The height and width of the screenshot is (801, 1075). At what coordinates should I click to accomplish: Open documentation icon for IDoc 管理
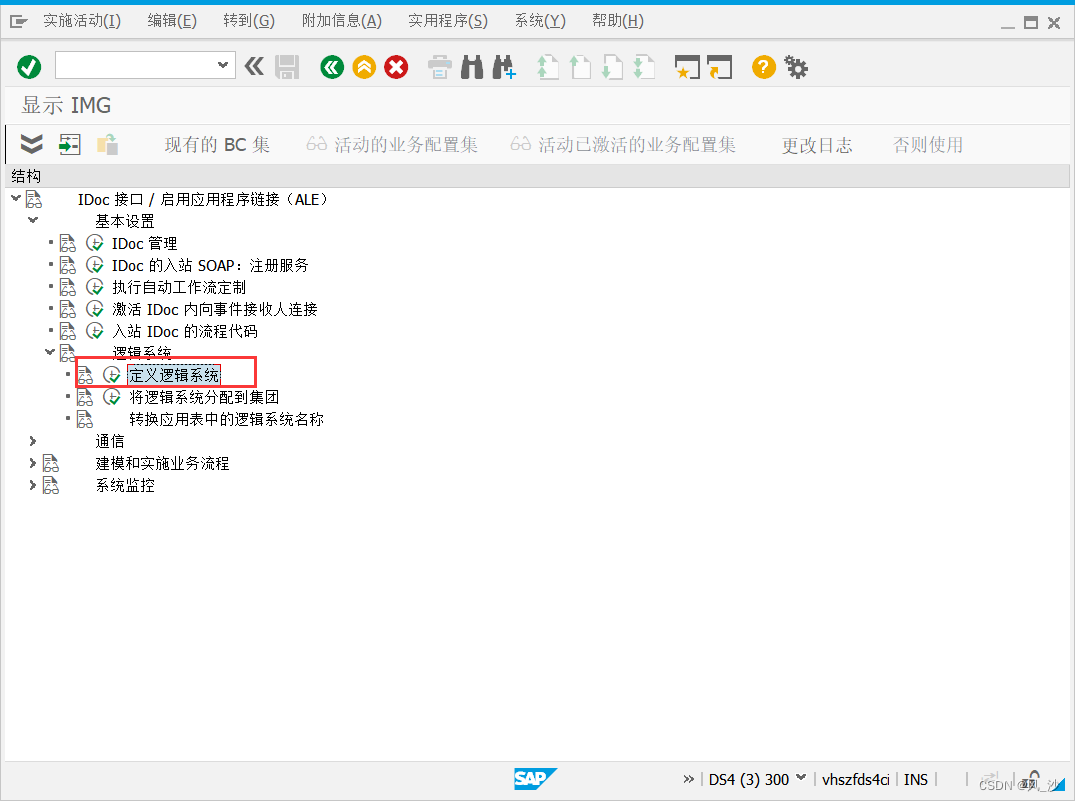(x=68, y=243)
